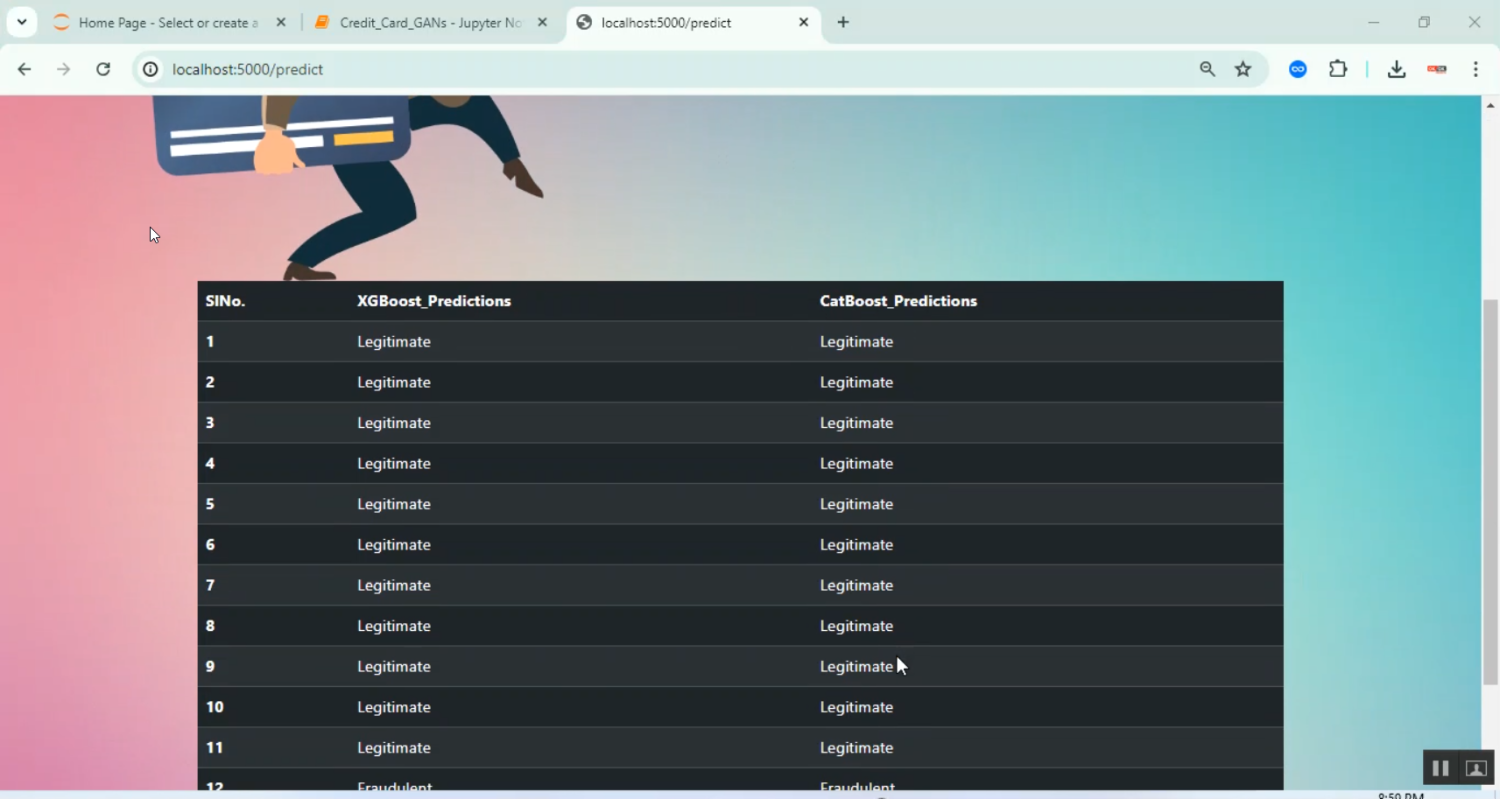This screenshot has height=799, width=1500.
Task: Click the address bar URL field
Action: 660,69
